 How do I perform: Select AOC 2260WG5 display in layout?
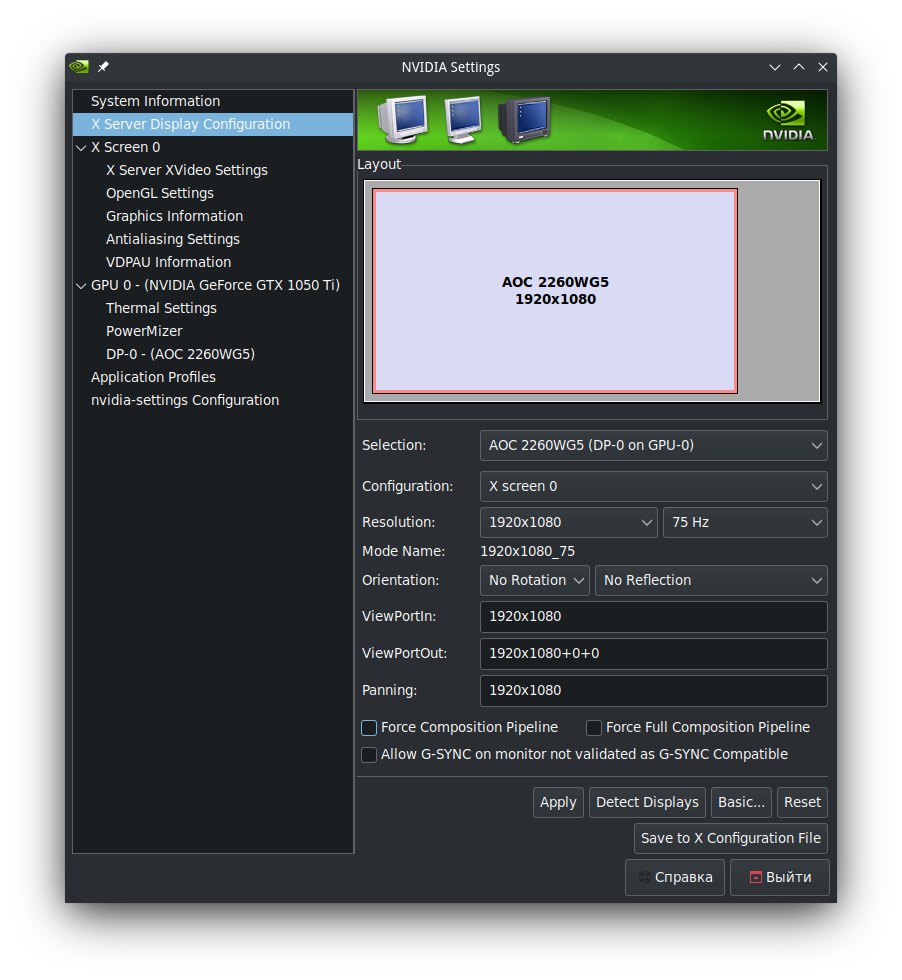click(x=555, y=291)
